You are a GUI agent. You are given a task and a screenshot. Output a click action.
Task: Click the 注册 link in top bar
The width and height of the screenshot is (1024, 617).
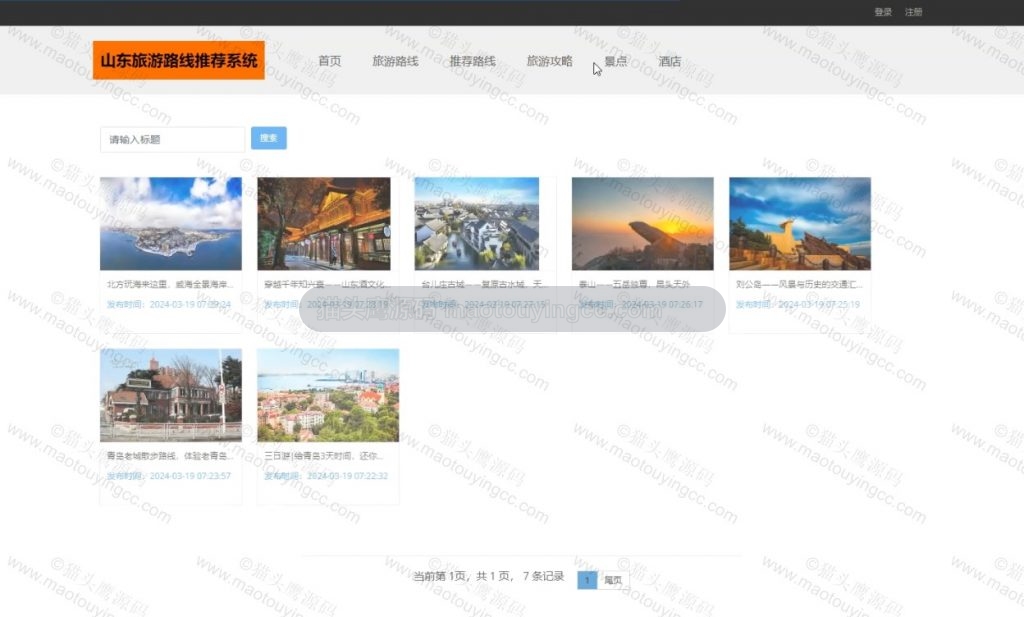point(913,12)
